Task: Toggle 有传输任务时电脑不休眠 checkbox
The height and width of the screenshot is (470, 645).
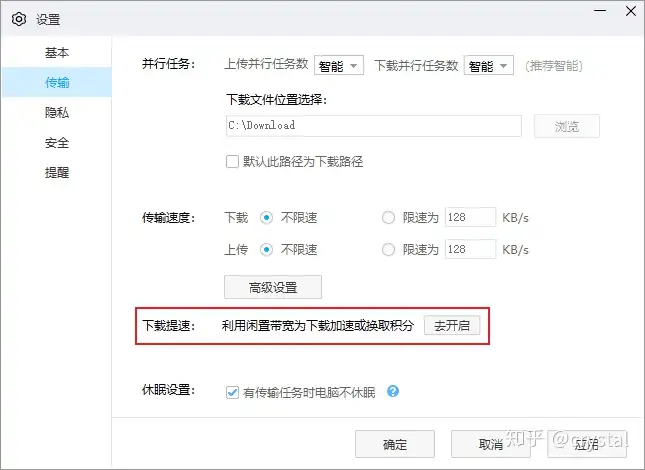Action: tap(232, 392)
